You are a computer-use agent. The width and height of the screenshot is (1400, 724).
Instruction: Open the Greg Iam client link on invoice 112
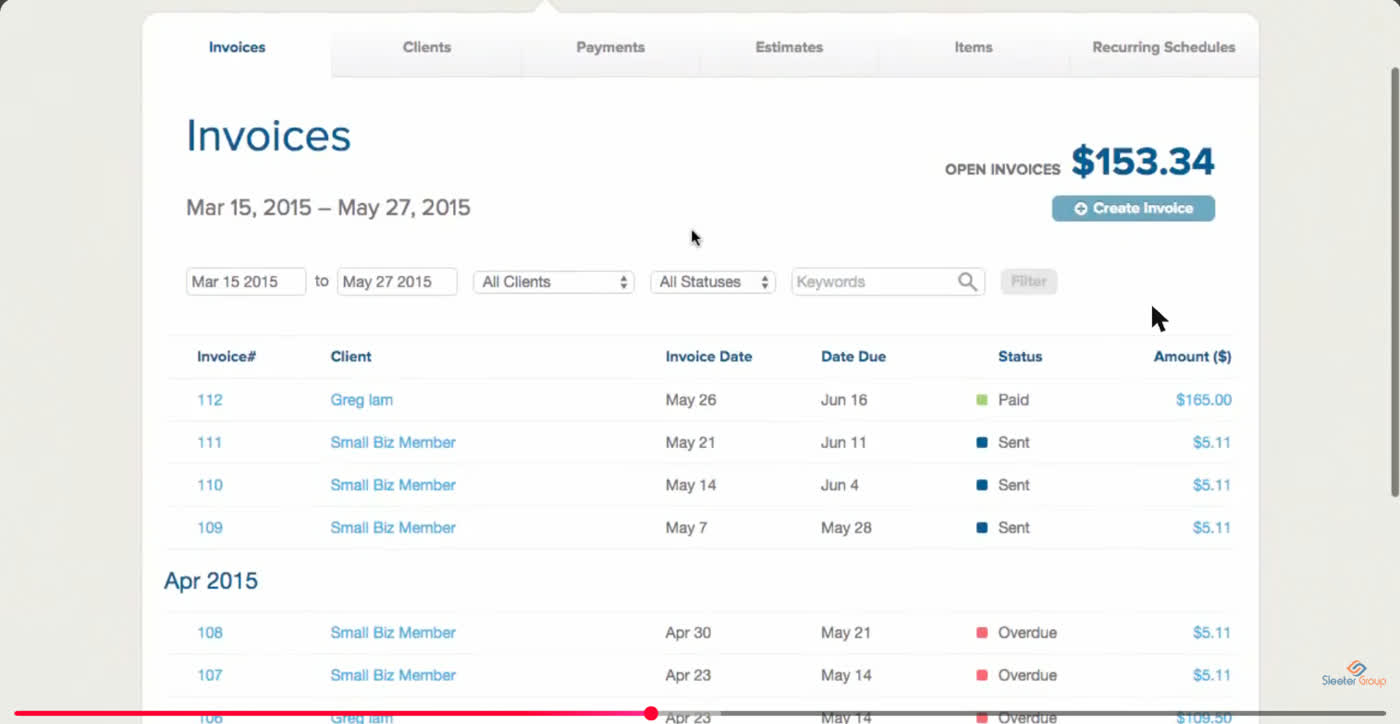click(361, 400)
